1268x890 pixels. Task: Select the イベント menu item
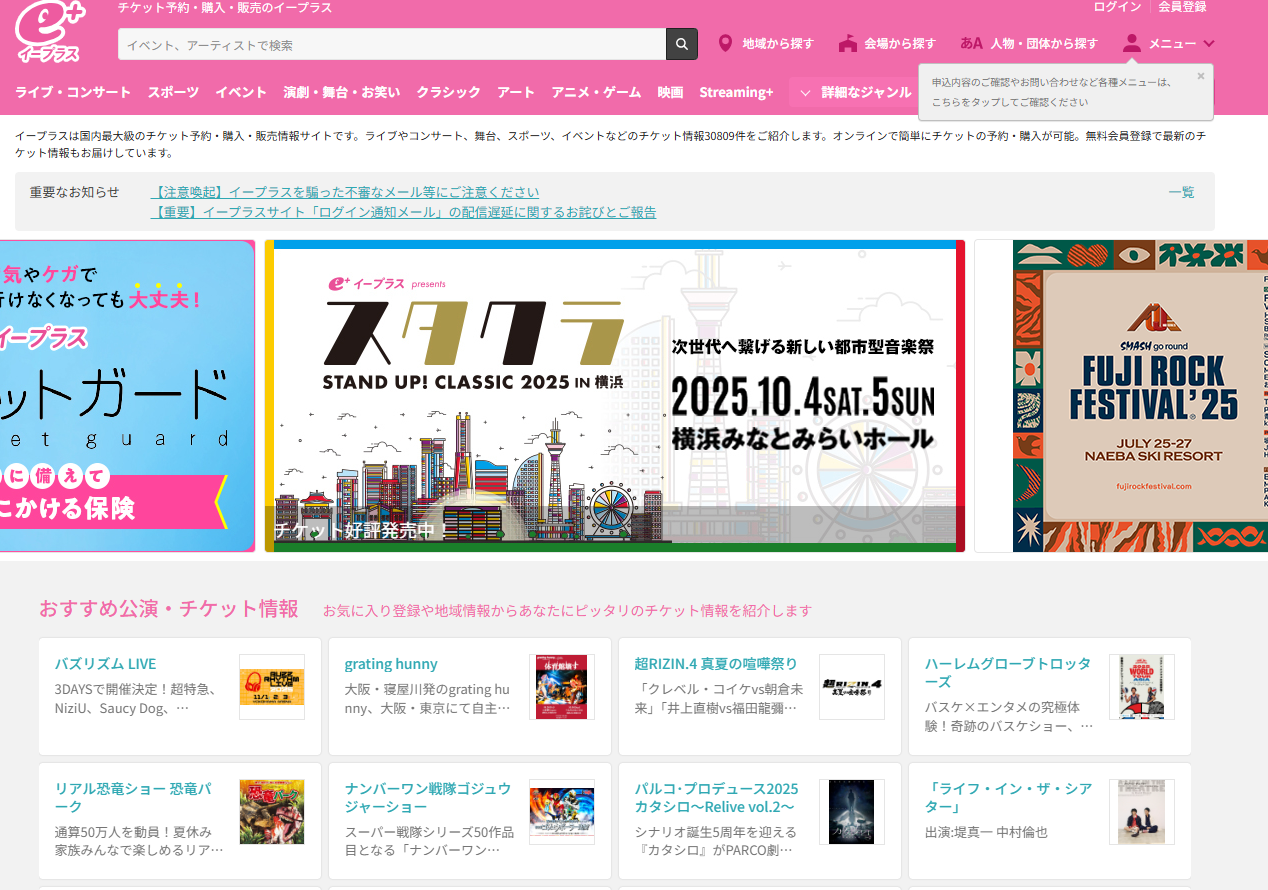tap(241, 93)
